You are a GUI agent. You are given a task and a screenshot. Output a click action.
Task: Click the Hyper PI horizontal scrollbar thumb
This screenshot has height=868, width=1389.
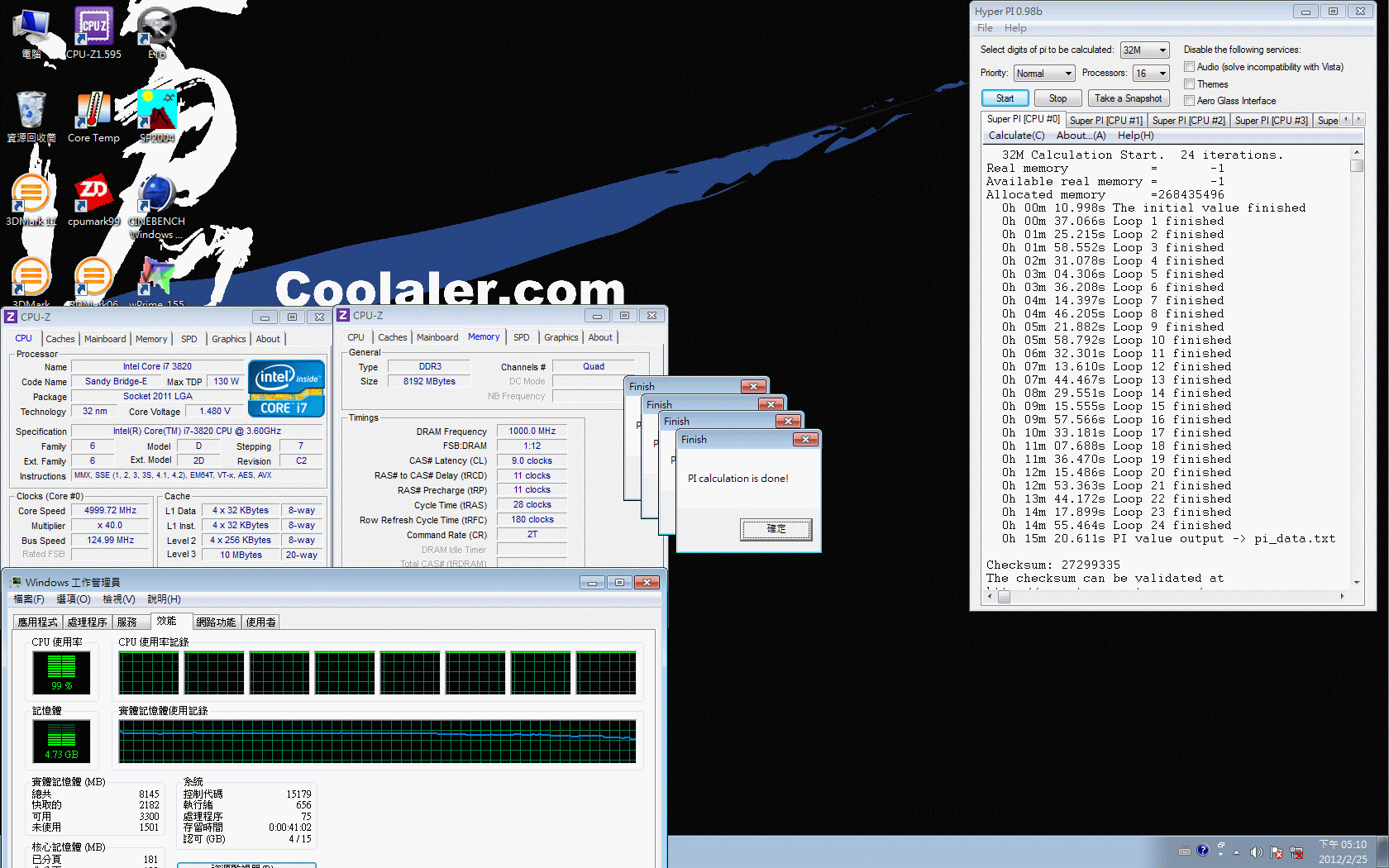pyautogui.click(x=1004, y=596)
